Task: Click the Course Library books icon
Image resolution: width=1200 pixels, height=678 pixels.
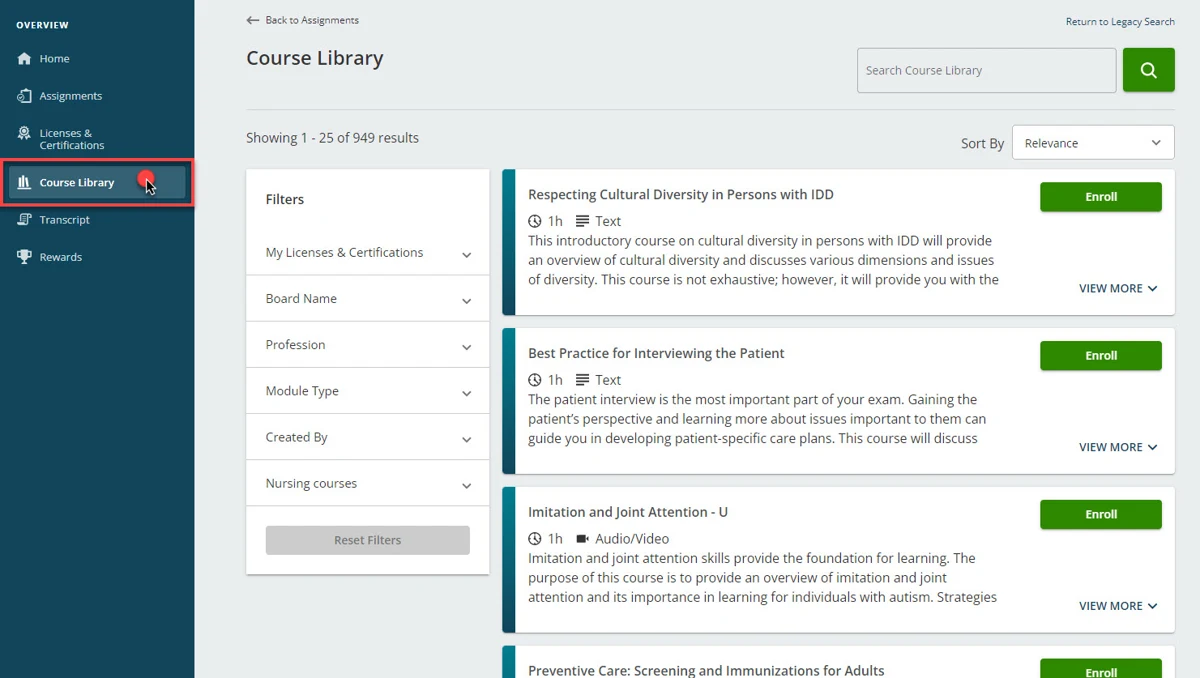Action: (x=25, y=183)
